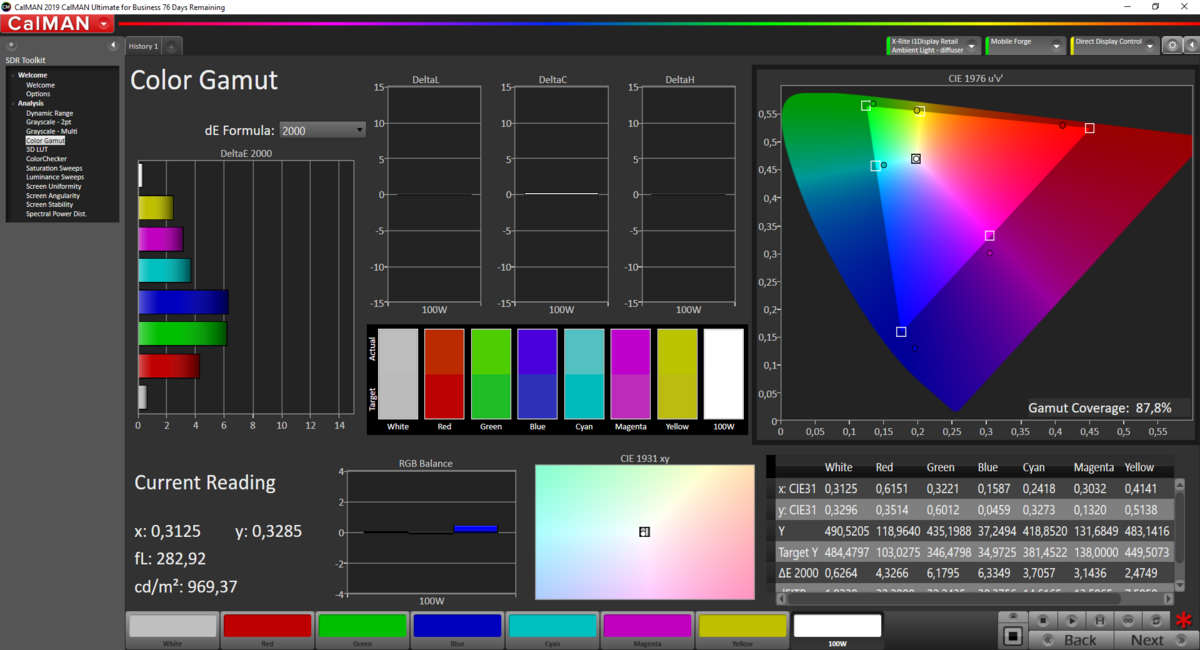1200x650 pixels.
Task: Go to Next workflow page
Action: [x=1156, y=640]
